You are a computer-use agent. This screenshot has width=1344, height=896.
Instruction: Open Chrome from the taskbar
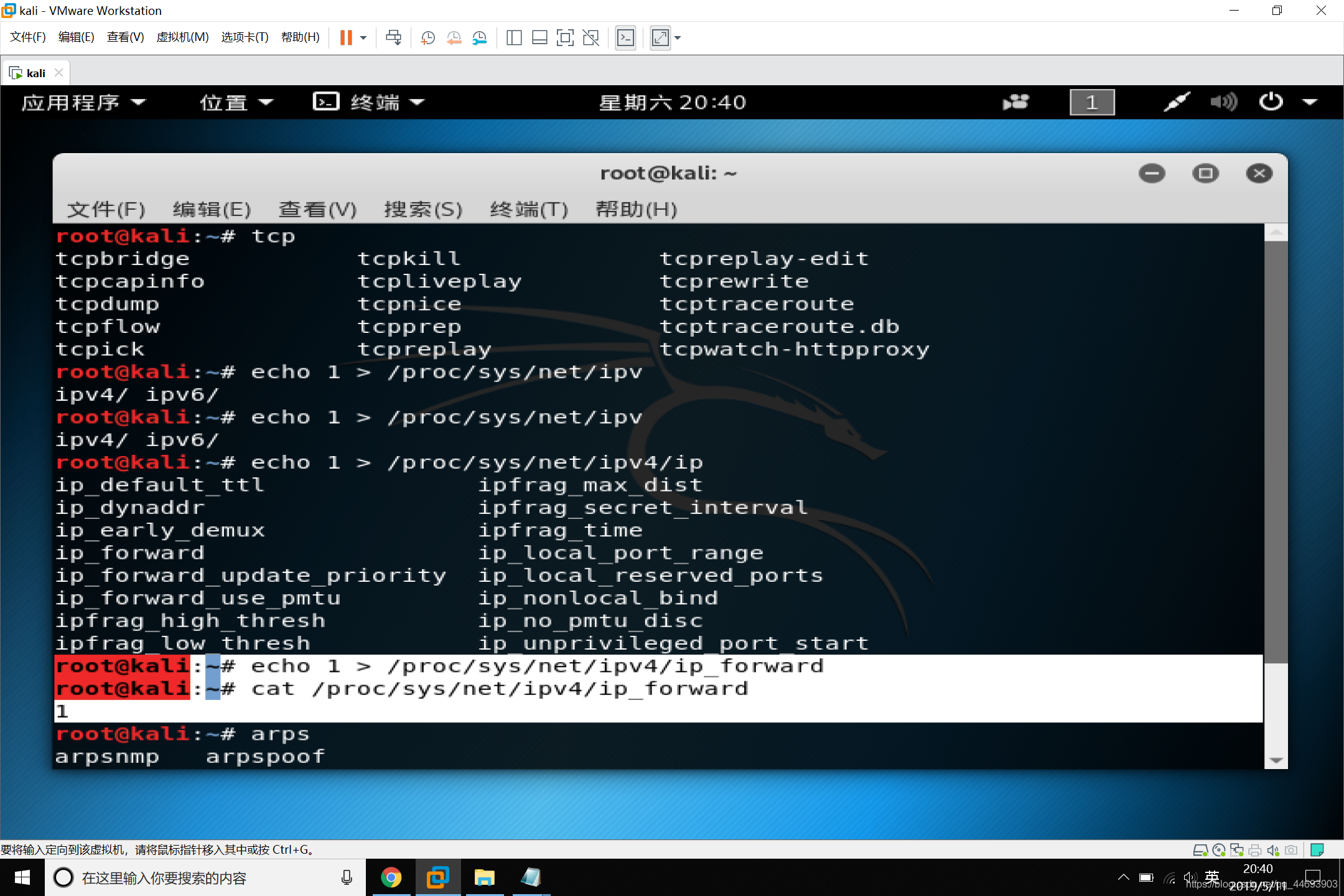[391, 878]
